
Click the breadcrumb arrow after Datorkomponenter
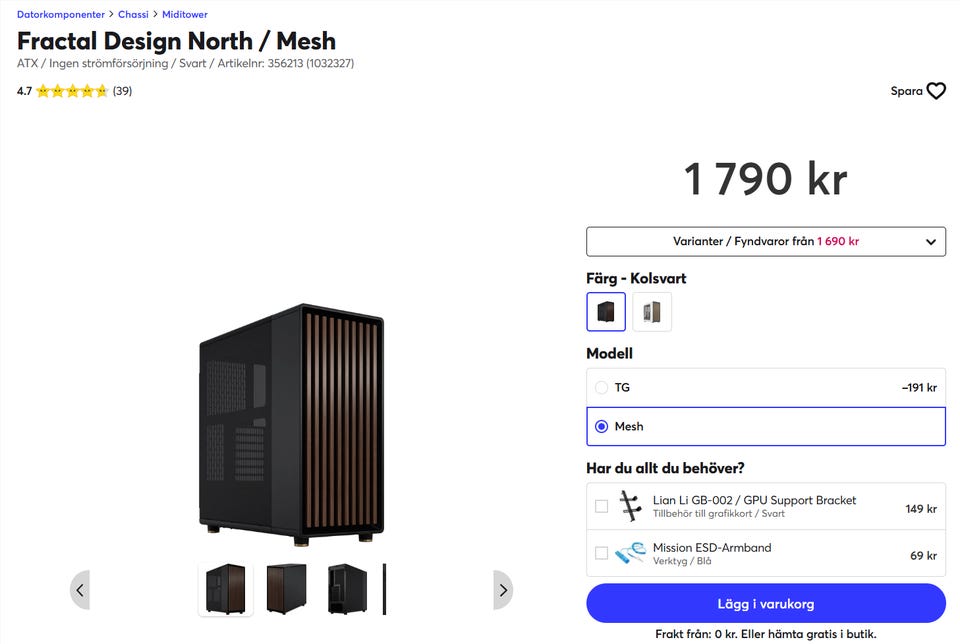(111, 15)
